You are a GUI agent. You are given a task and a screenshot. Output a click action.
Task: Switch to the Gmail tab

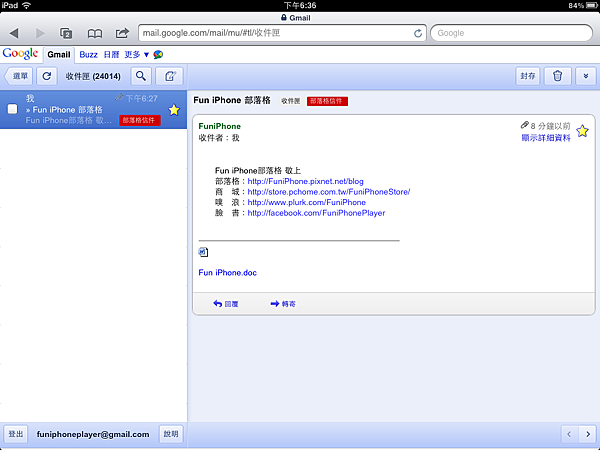pos(59,55)
